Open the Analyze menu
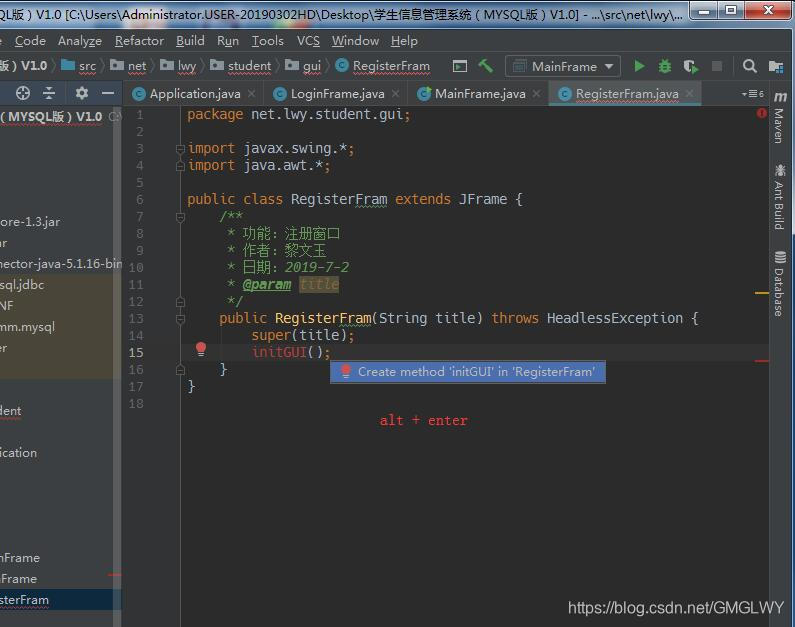Image resolution: width=795 pixels, height=627 pixels. click(x=80, y=41)
